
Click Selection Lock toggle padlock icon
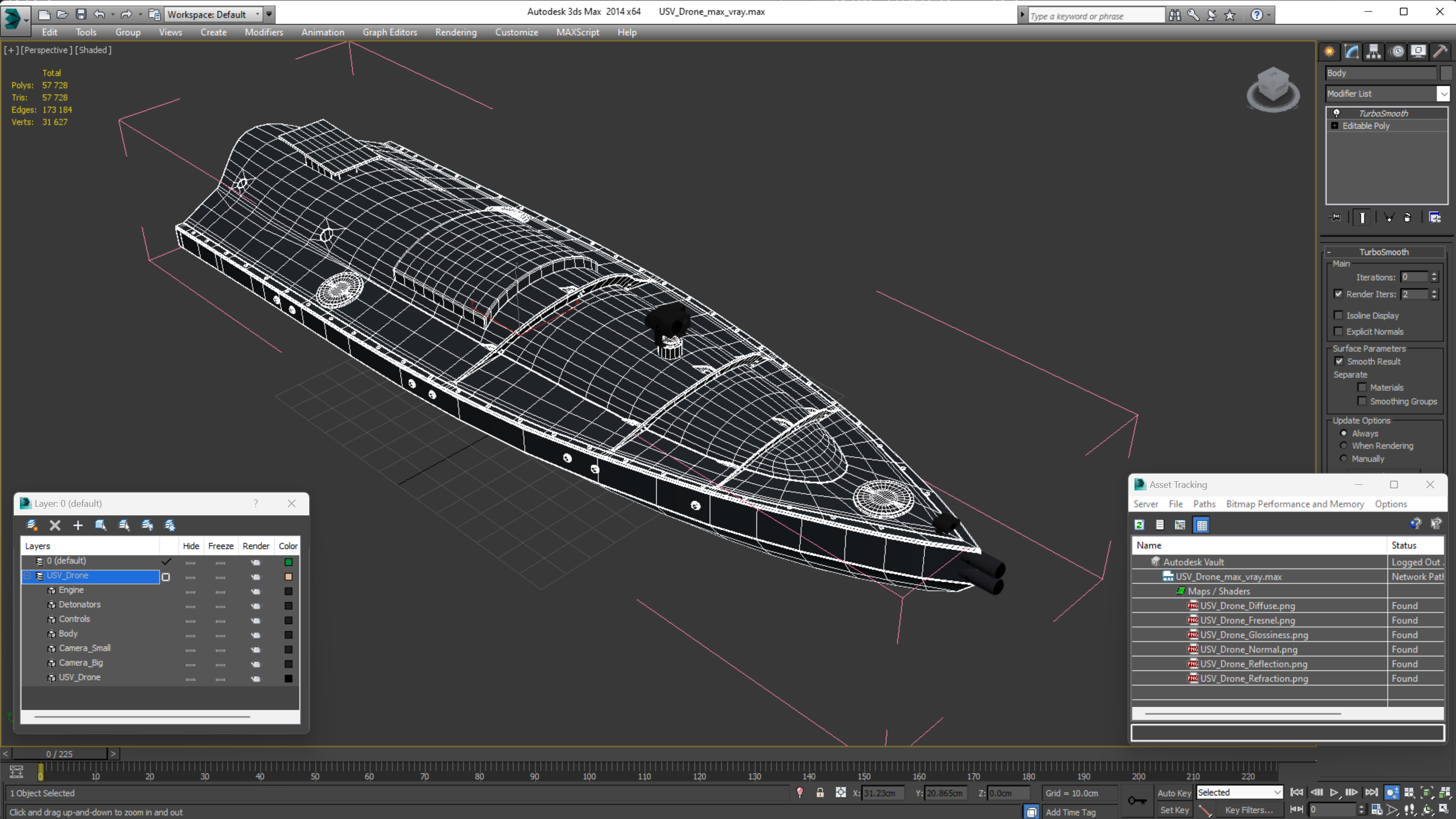(820, 792)
